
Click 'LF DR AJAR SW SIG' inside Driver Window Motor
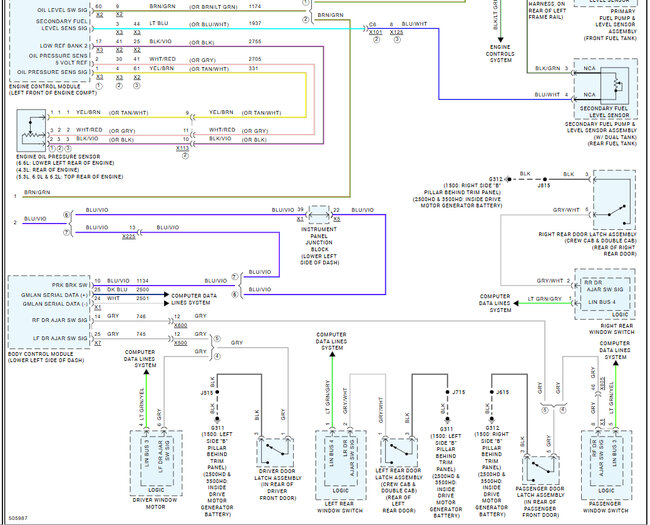(164, 457)
